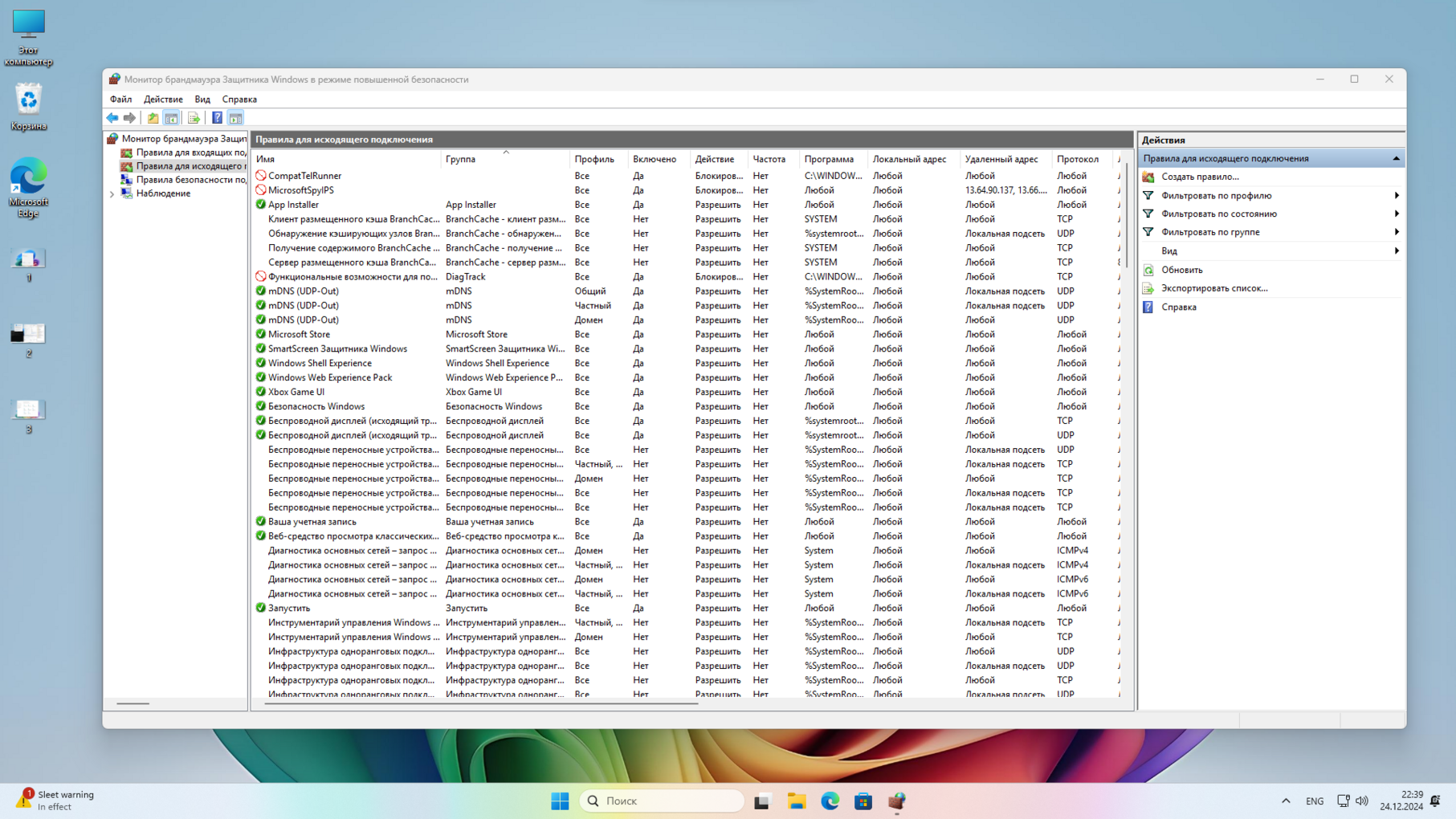Select the blocked CompatTelRunner rule icon
This screenshot has height=819, width=1456.
[x=260, y=176]
